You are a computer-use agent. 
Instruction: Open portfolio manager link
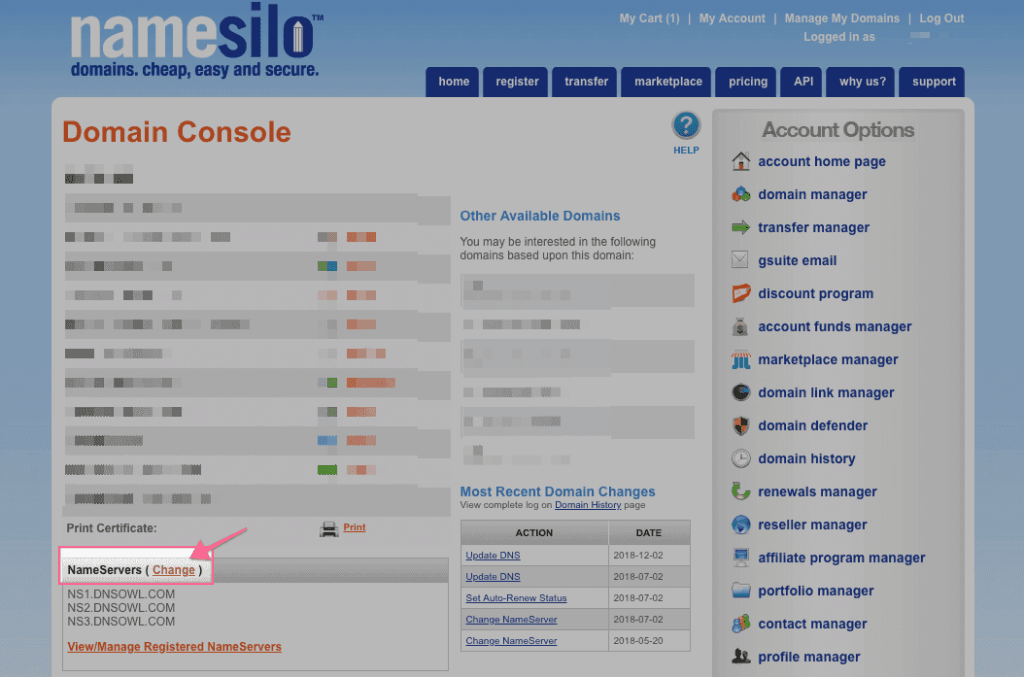[x=816, y=591]
